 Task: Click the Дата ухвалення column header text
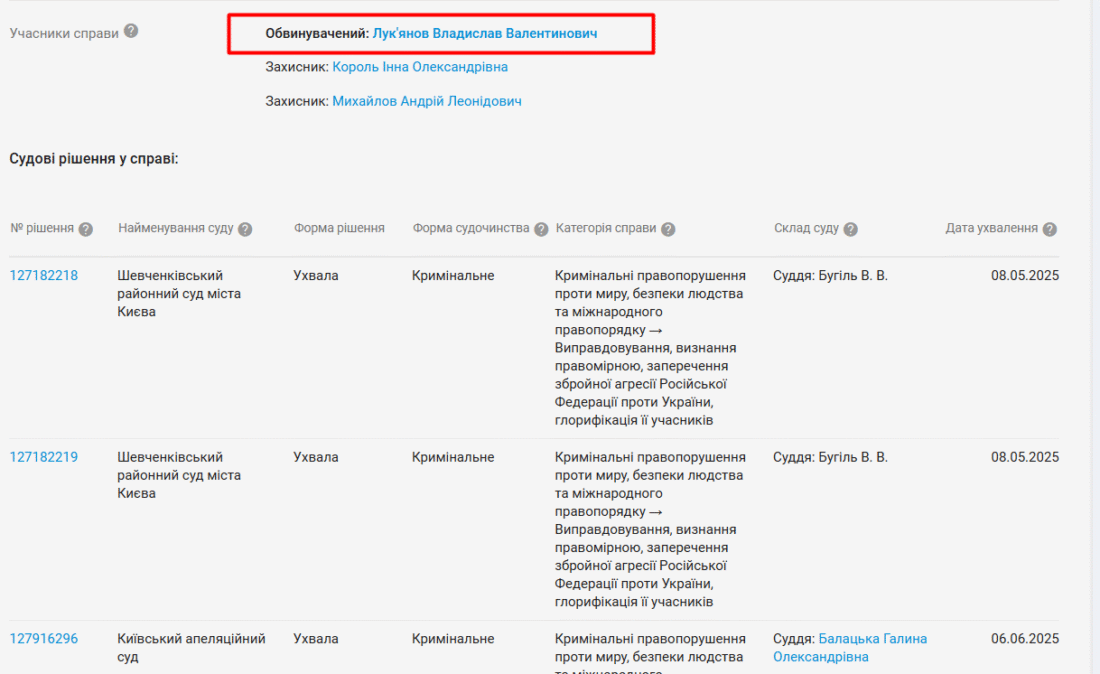pyautogui.click(x=992, y=228)
